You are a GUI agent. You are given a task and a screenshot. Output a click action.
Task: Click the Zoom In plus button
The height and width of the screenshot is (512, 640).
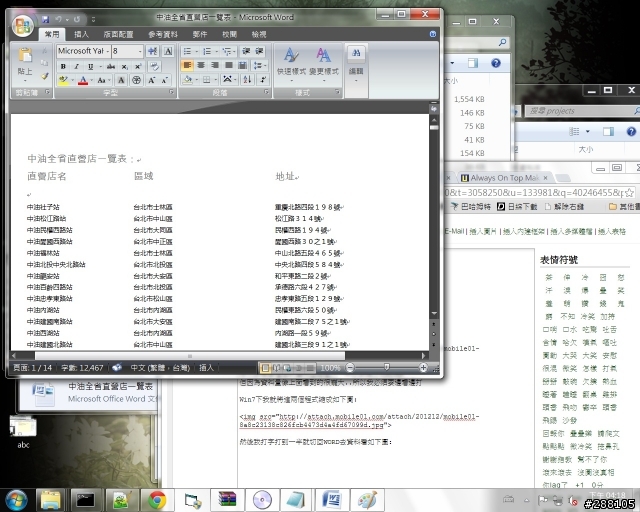click(x=423, y=368)
